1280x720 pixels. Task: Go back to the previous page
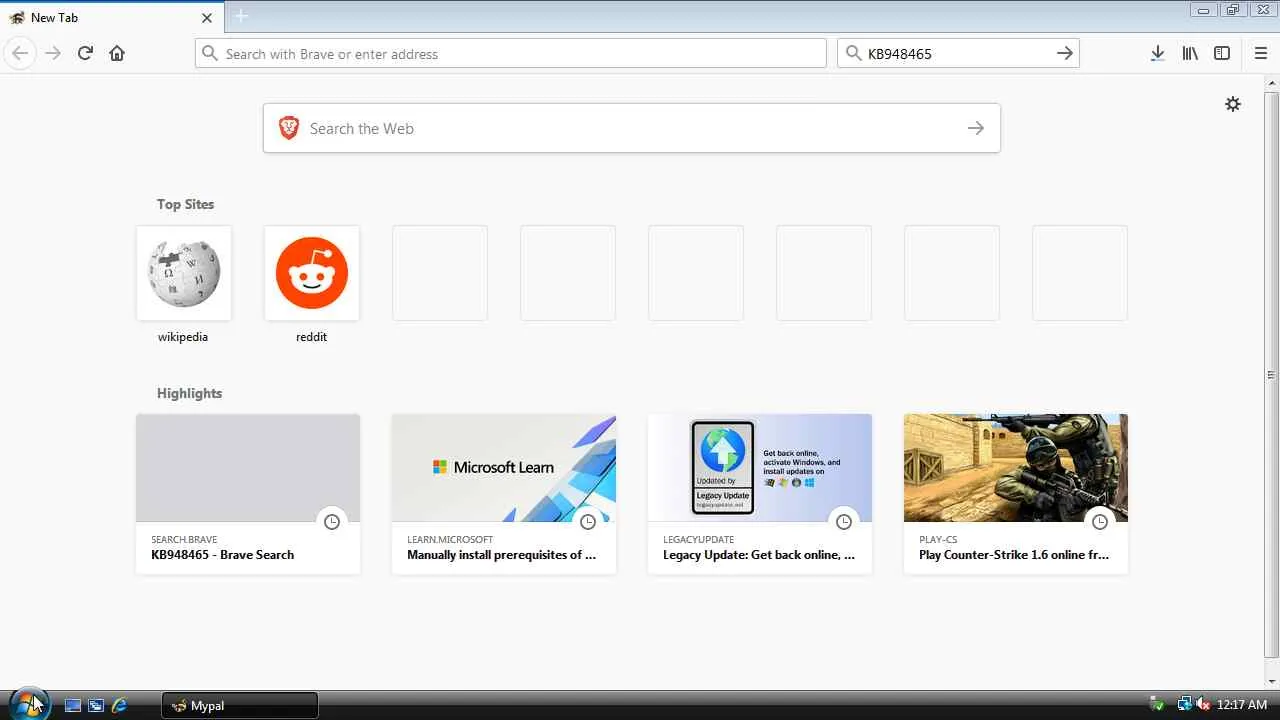(20, 53)
